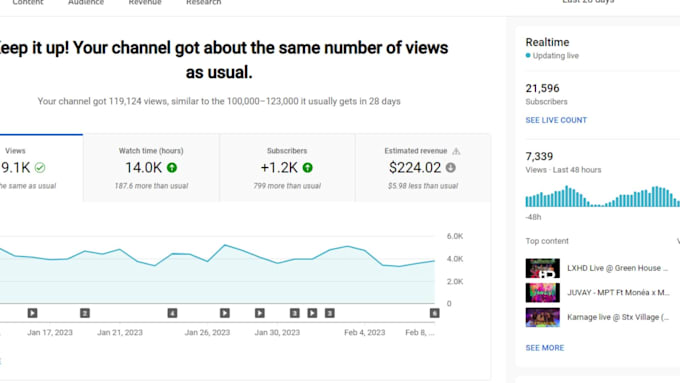680x383 pixels.
Task: Click the video marker nearest Jan 17, 2023
Action: (x=33, y=313)
